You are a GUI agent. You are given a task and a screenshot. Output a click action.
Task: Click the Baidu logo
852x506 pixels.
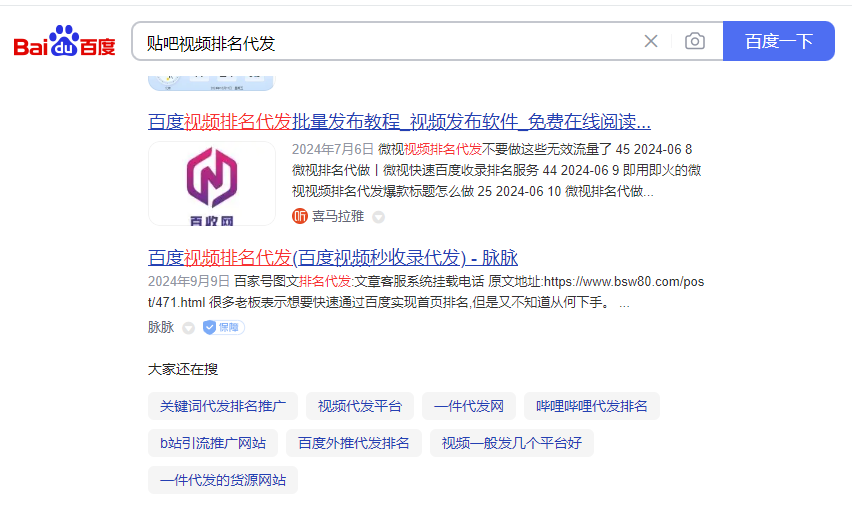pos(64,41)
